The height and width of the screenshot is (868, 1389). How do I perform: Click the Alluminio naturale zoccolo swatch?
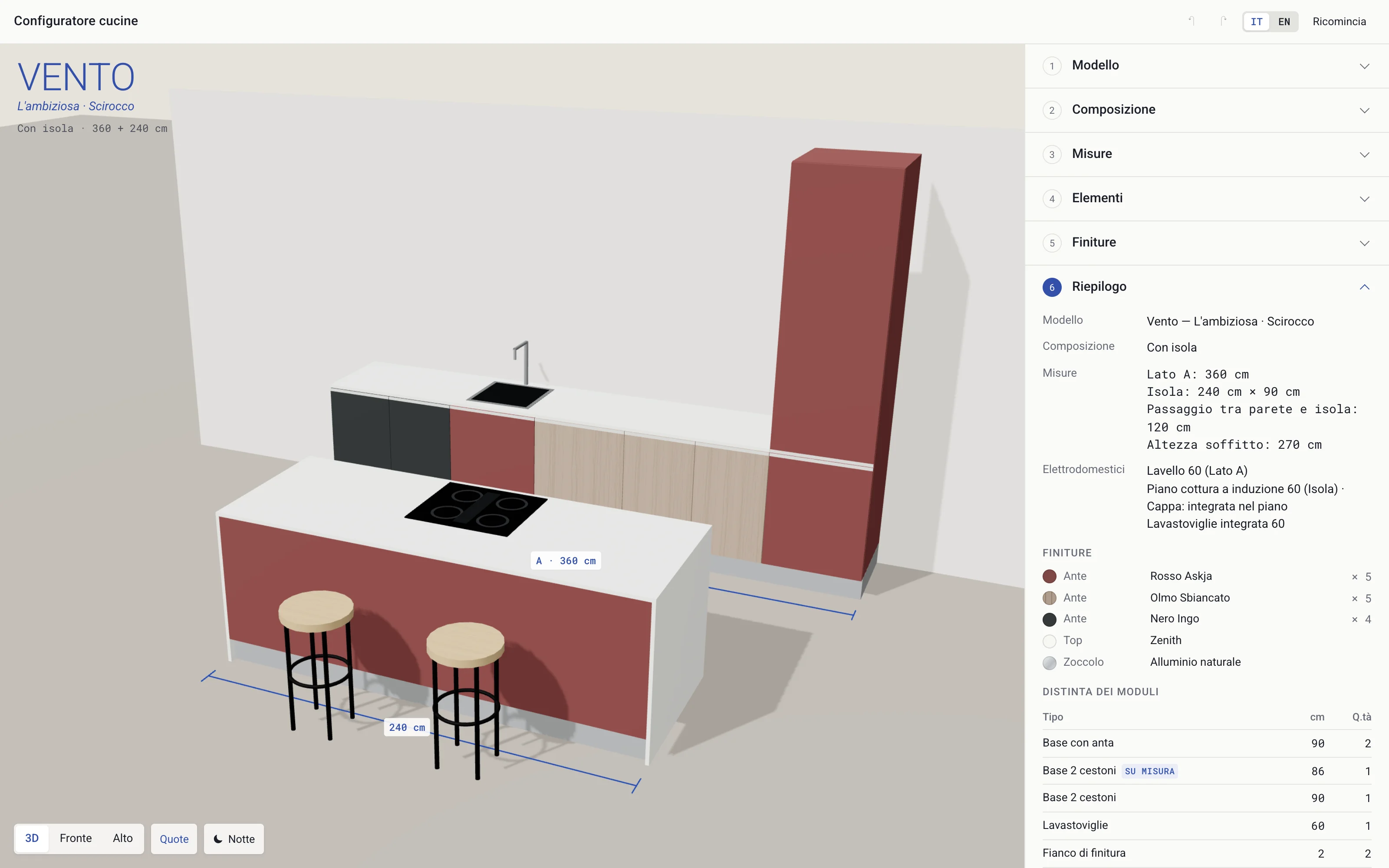[x=1049, y=662]
